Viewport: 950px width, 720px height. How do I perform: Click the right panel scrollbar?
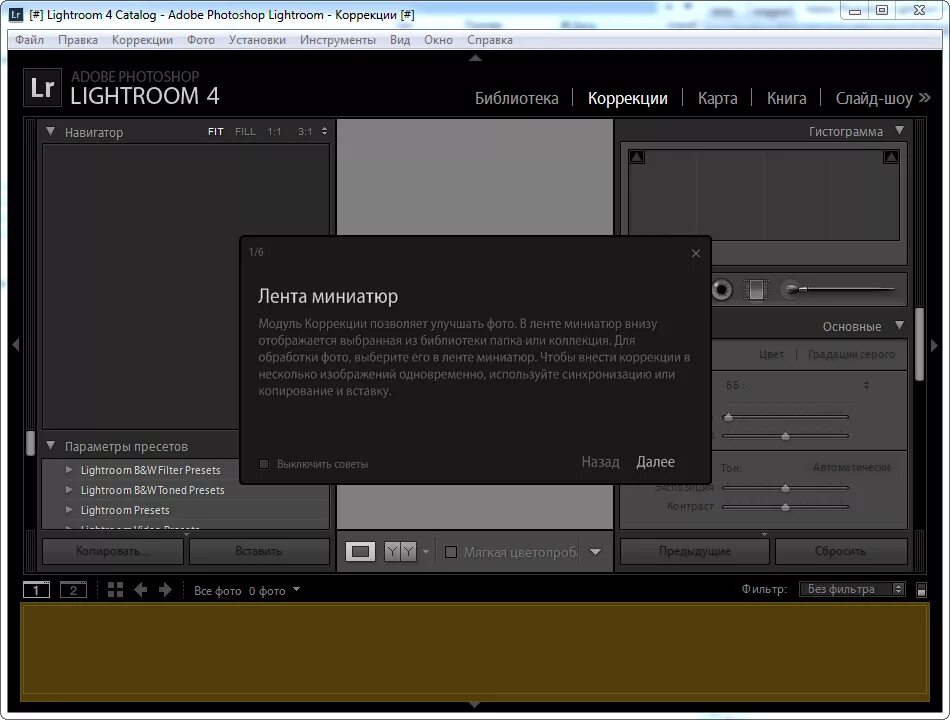pyautogui.click(x=919, y=344)
